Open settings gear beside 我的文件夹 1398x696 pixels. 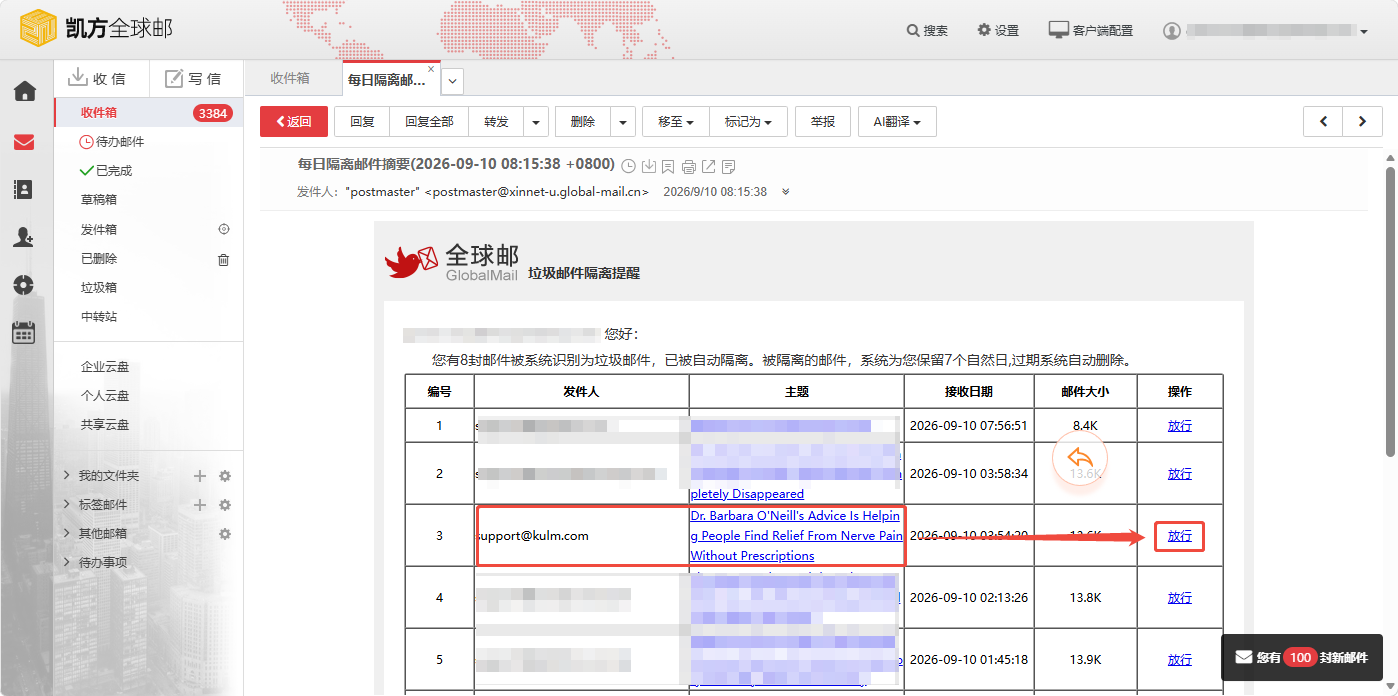coord(225,476)
